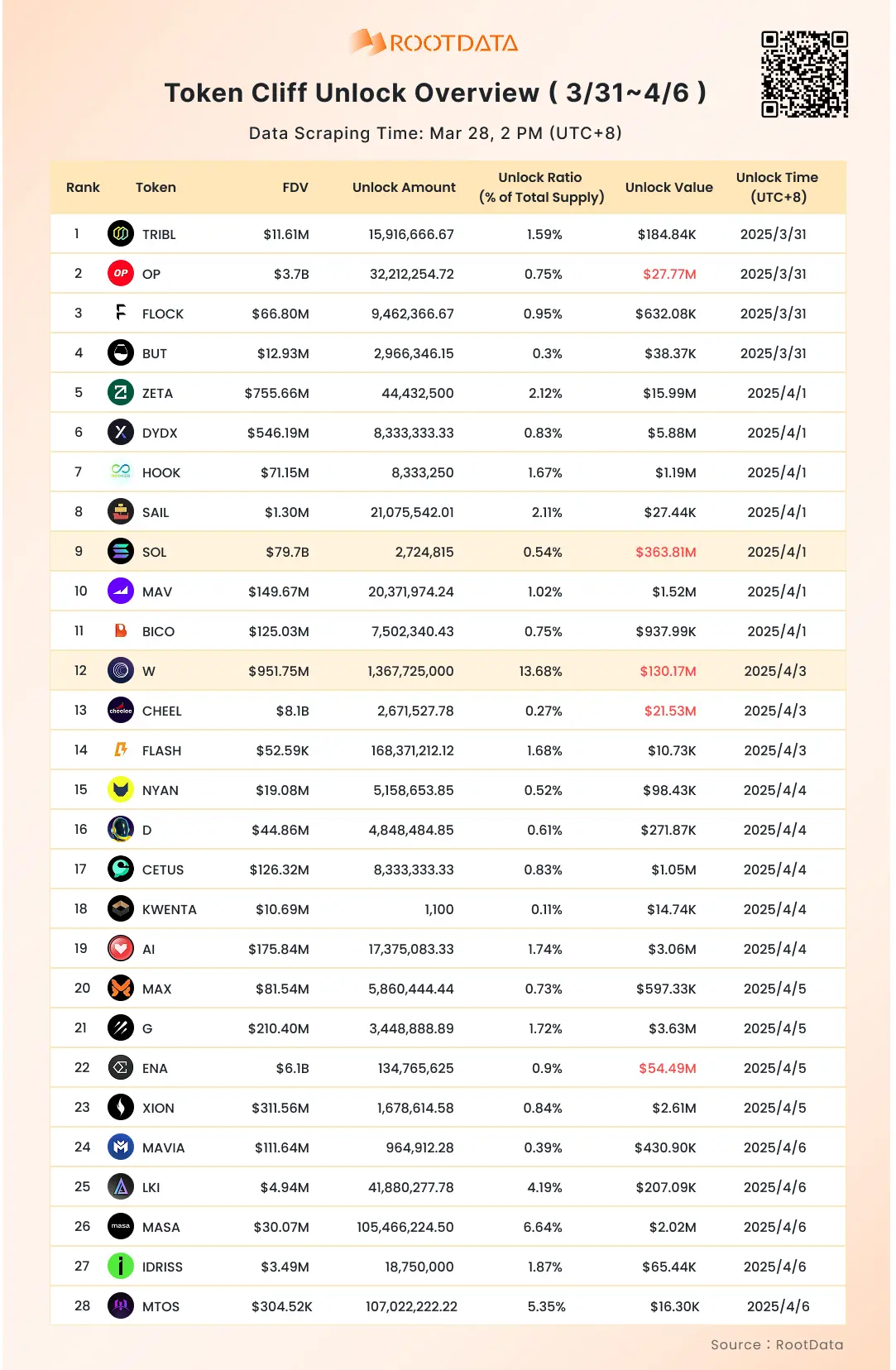The height and width of the screenshot is (1370, 896).
Task: Click the KWENTA token name
Action: tap(170, 909)
